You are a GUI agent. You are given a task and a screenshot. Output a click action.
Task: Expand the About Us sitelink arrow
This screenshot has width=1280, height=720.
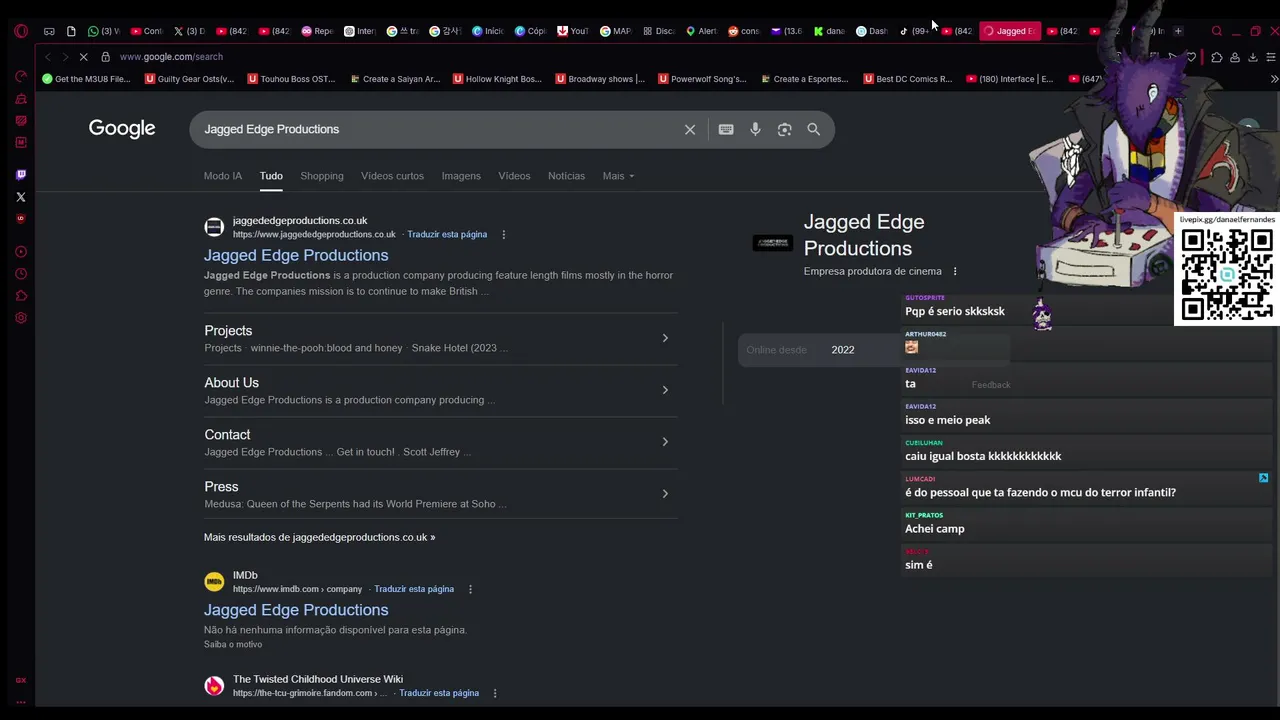click(x=665, y=390)
